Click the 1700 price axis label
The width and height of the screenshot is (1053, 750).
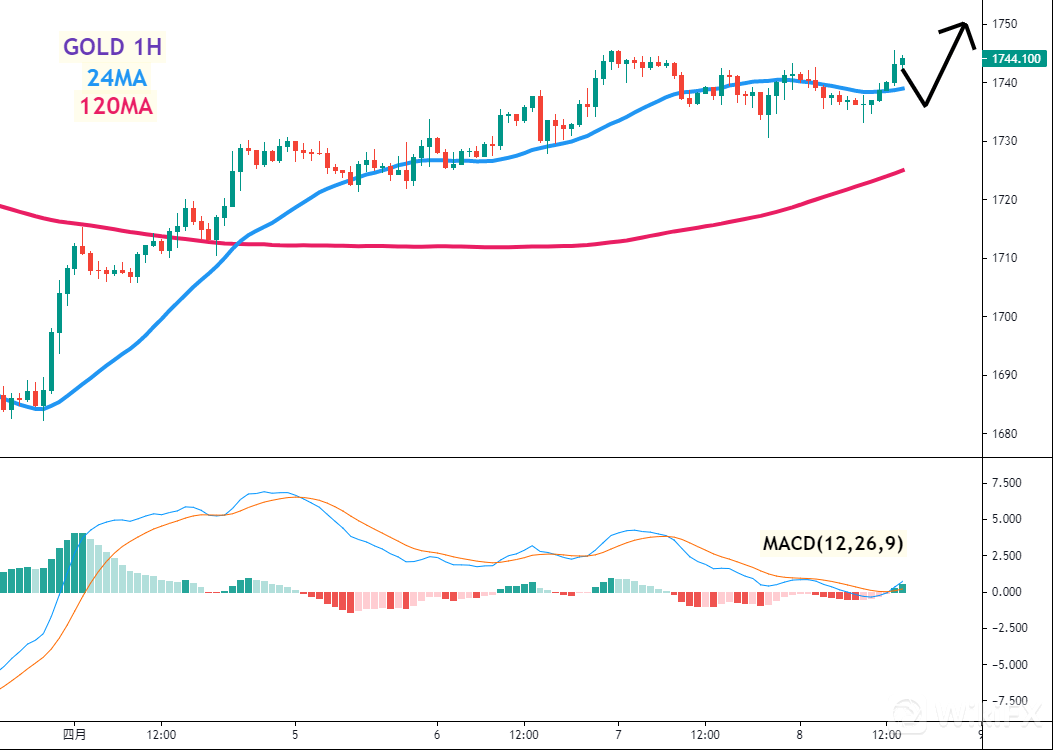(x=1004, y=316)
